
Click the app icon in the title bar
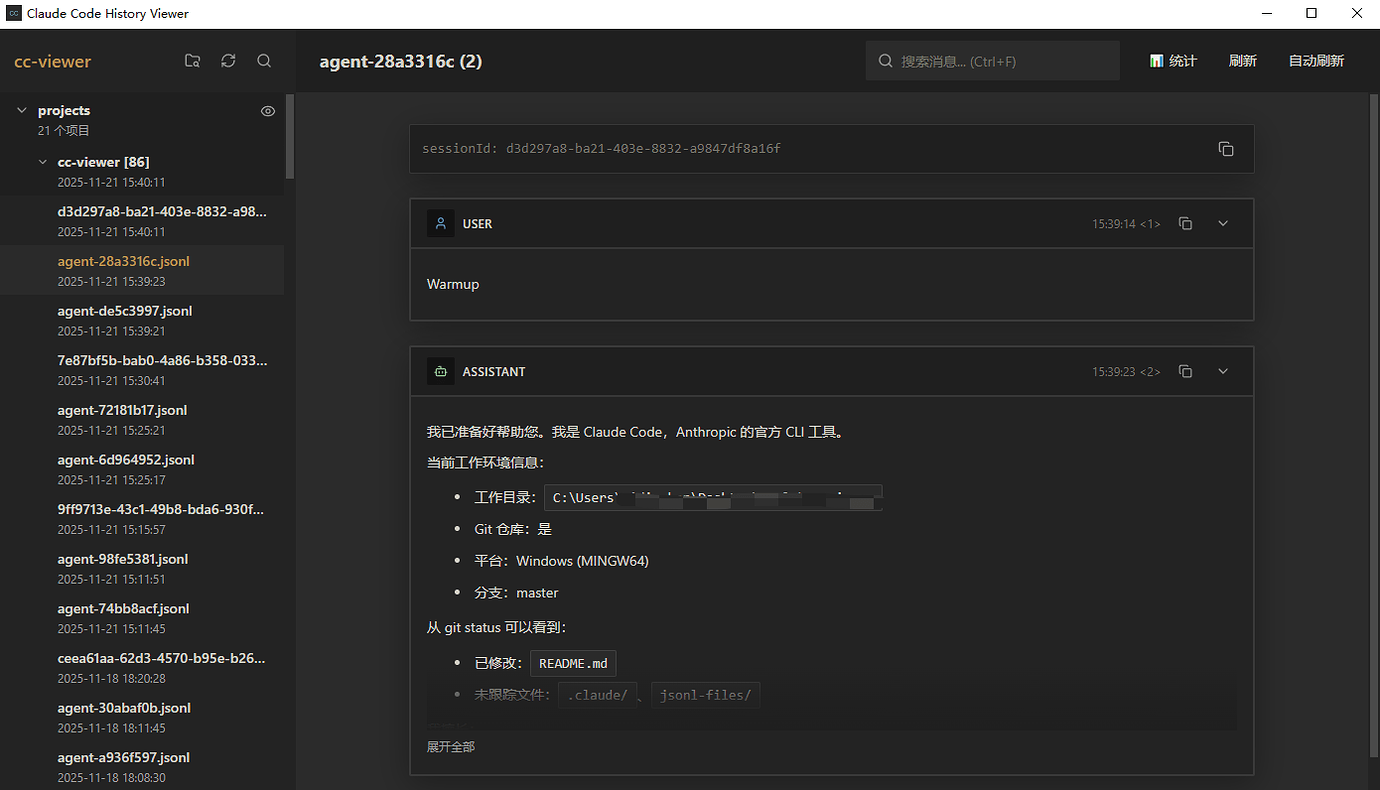14,14
